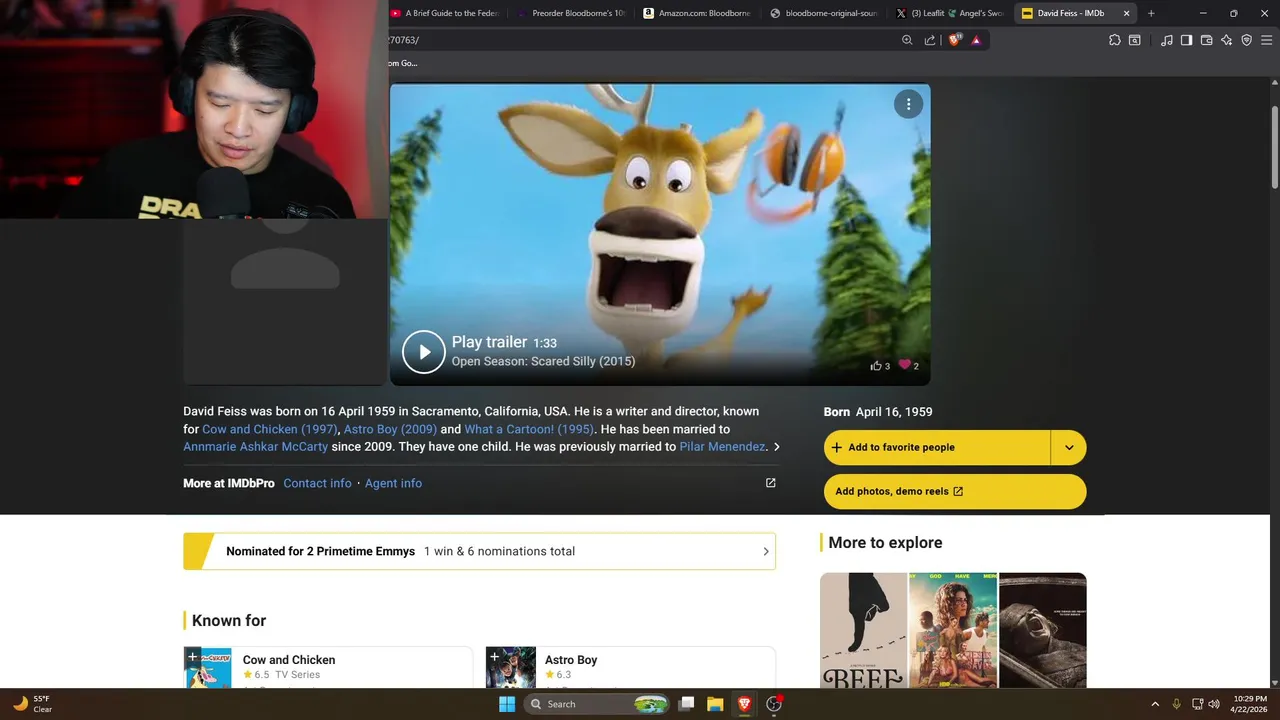Click the share page icon in address bar

(x=930, y=40)
